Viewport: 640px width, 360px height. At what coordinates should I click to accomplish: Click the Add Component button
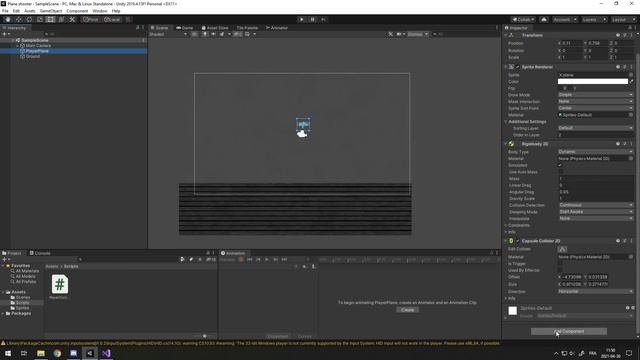coord(569,331)
